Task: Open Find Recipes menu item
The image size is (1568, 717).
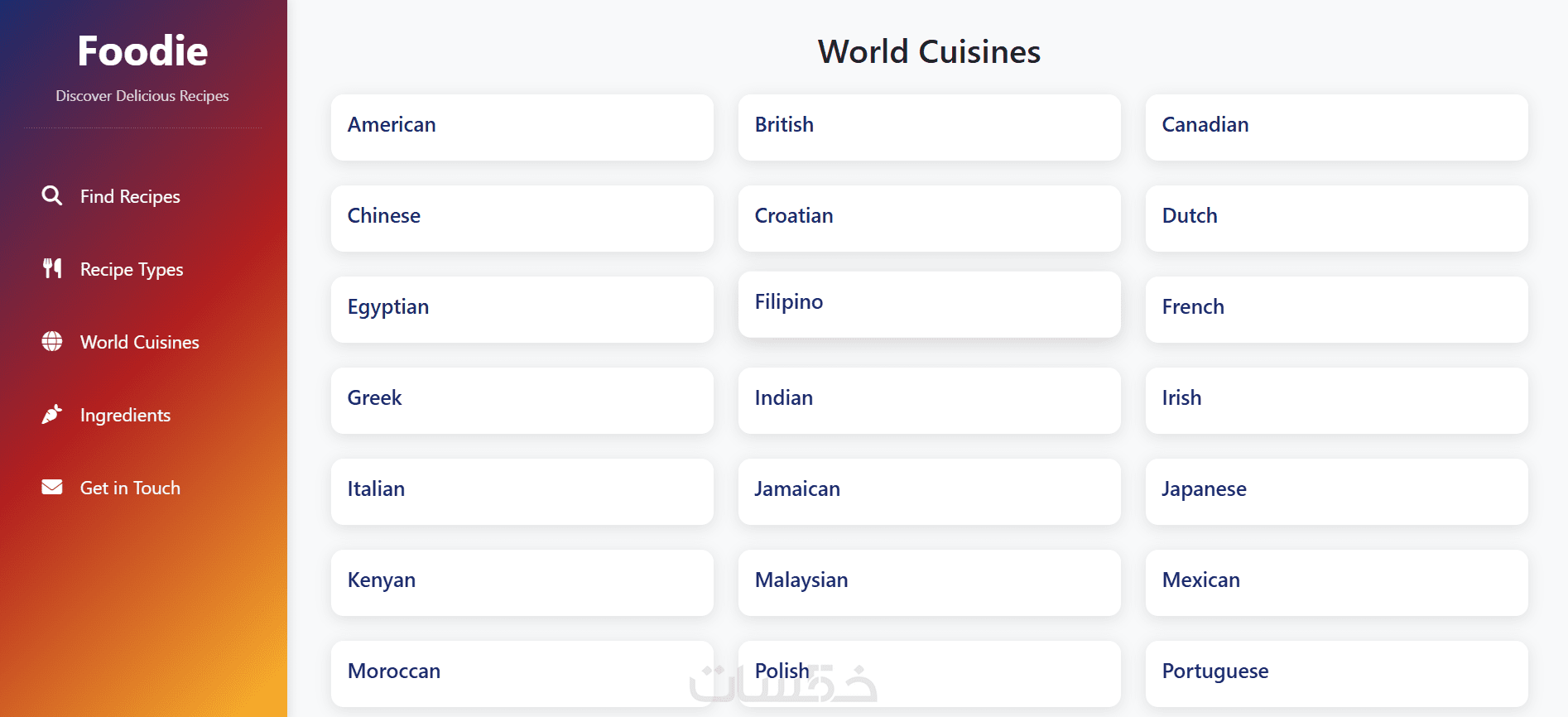Action: pos(130,196)
